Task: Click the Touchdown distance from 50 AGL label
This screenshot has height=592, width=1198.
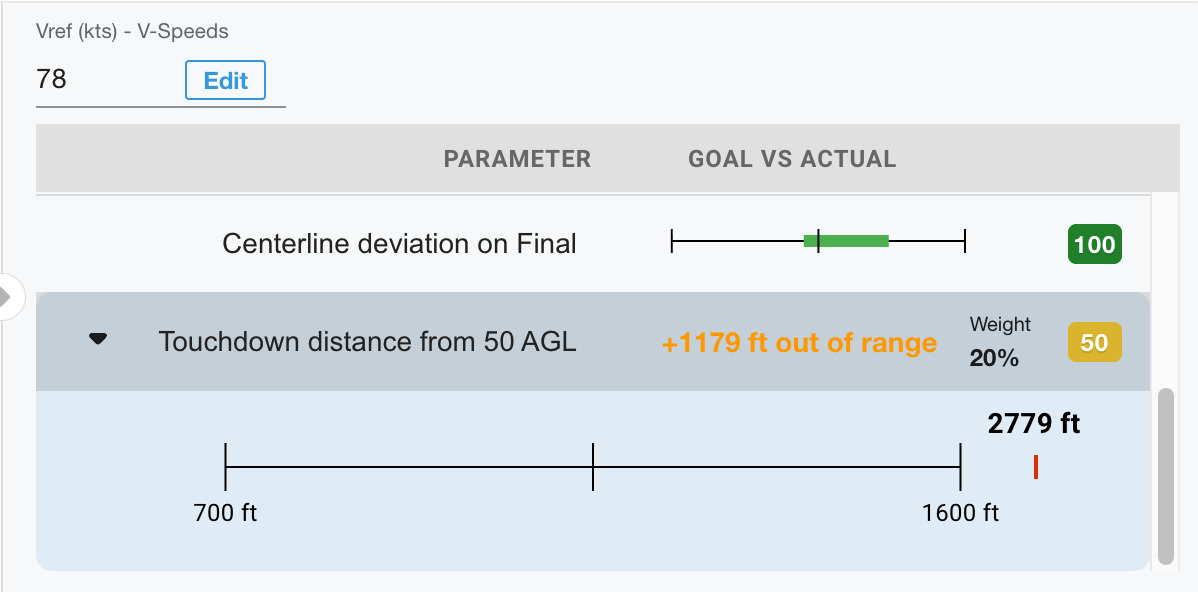Action: pyautogui.click(x=367, y=342)
